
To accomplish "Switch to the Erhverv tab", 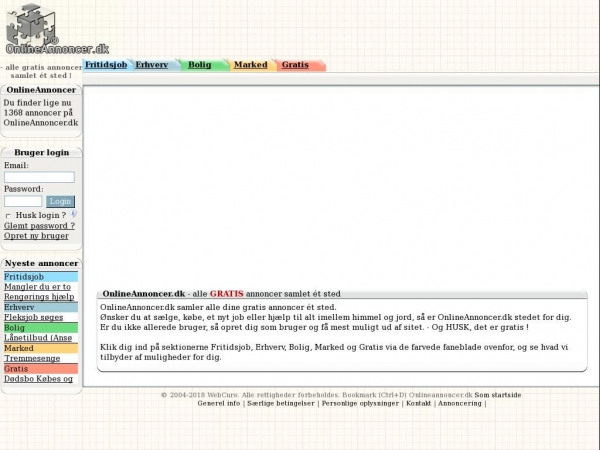I will tap(152, 65).
